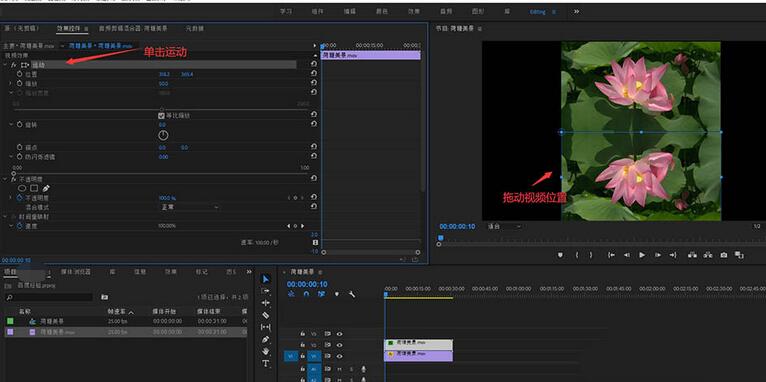Play the sequence in Program monitor
Image resolution: width=766 pixels, height=382 pixels.
coord(642,255)
